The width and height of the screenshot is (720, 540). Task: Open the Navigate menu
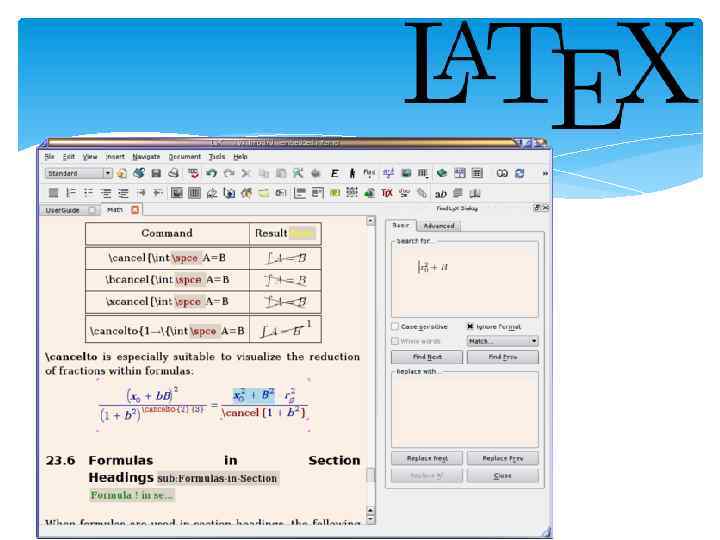tap(146, 157)
